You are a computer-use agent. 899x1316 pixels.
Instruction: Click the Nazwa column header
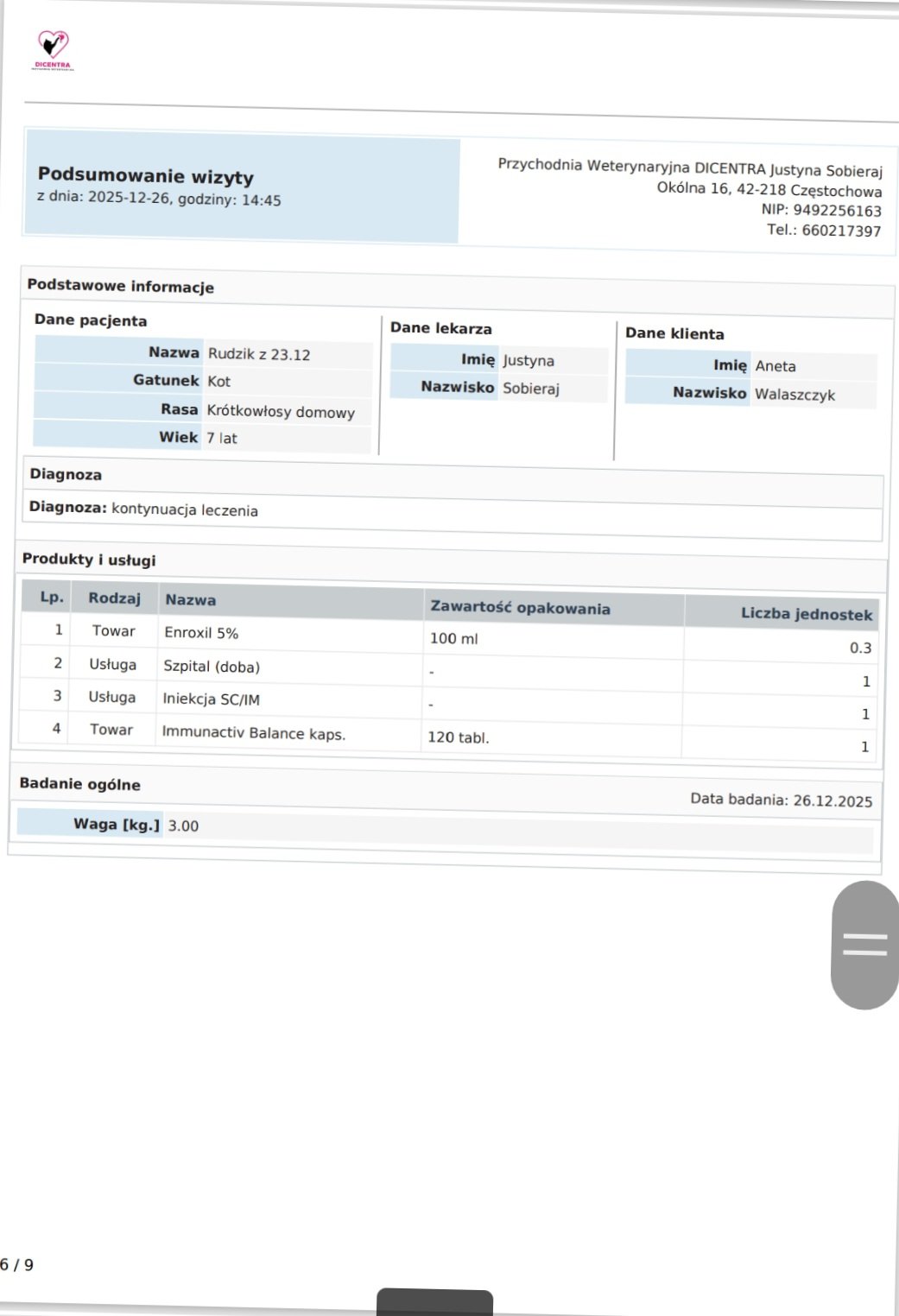(191, 599)
